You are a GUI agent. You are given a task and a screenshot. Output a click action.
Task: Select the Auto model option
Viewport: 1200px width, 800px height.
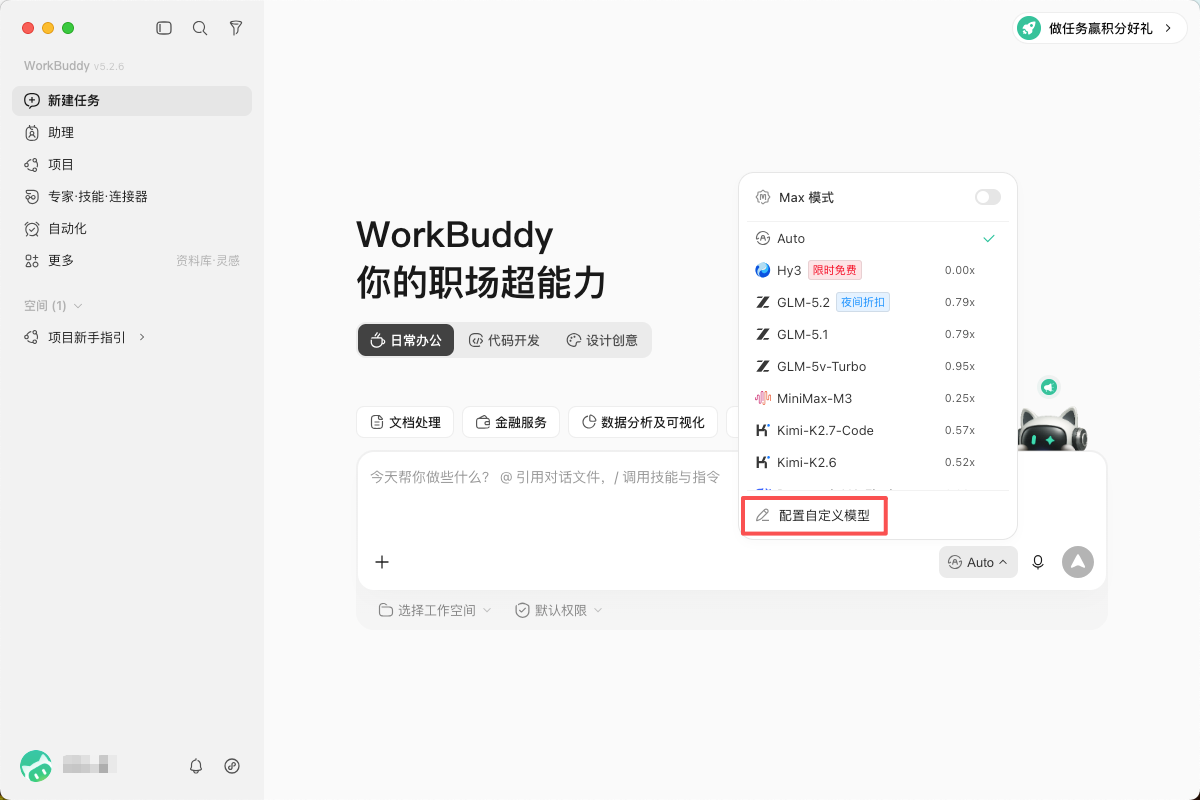(x=877, y=238)
